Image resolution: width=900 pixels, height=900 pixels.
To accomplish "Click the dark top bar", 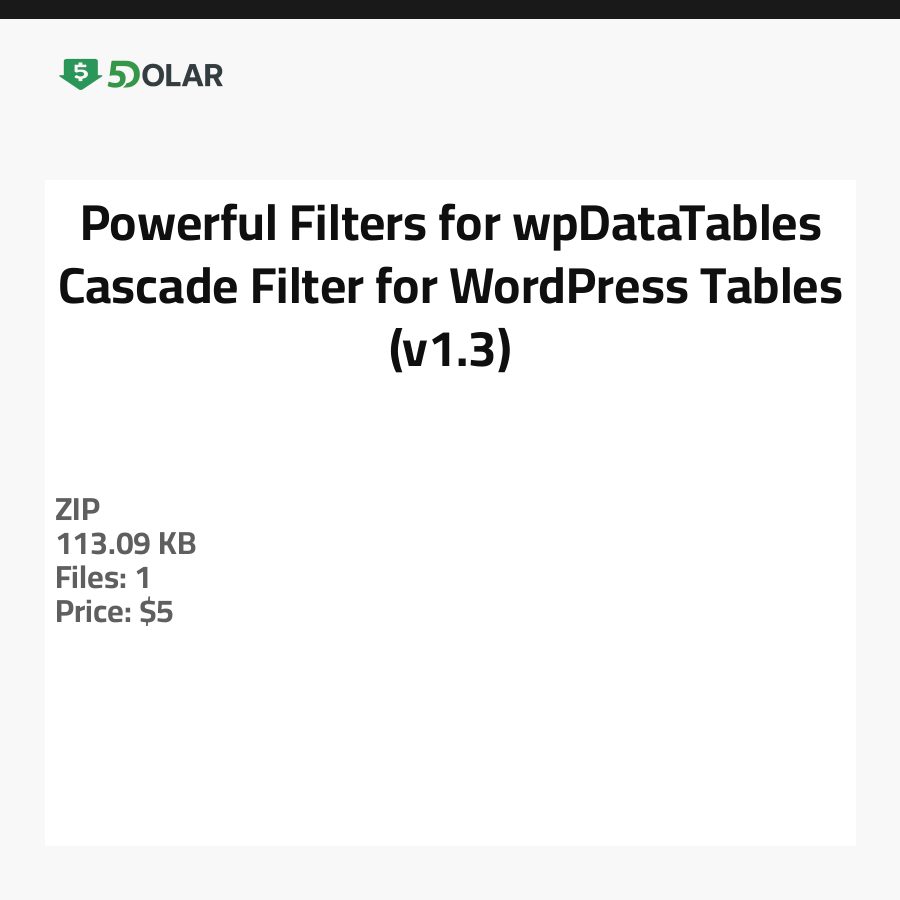I will (450, 9).
